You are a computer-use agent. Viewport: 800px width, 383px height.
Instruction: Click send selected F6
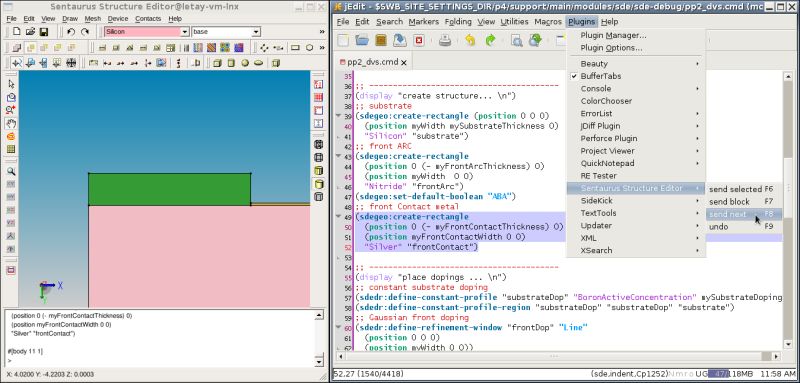point(744,189)
